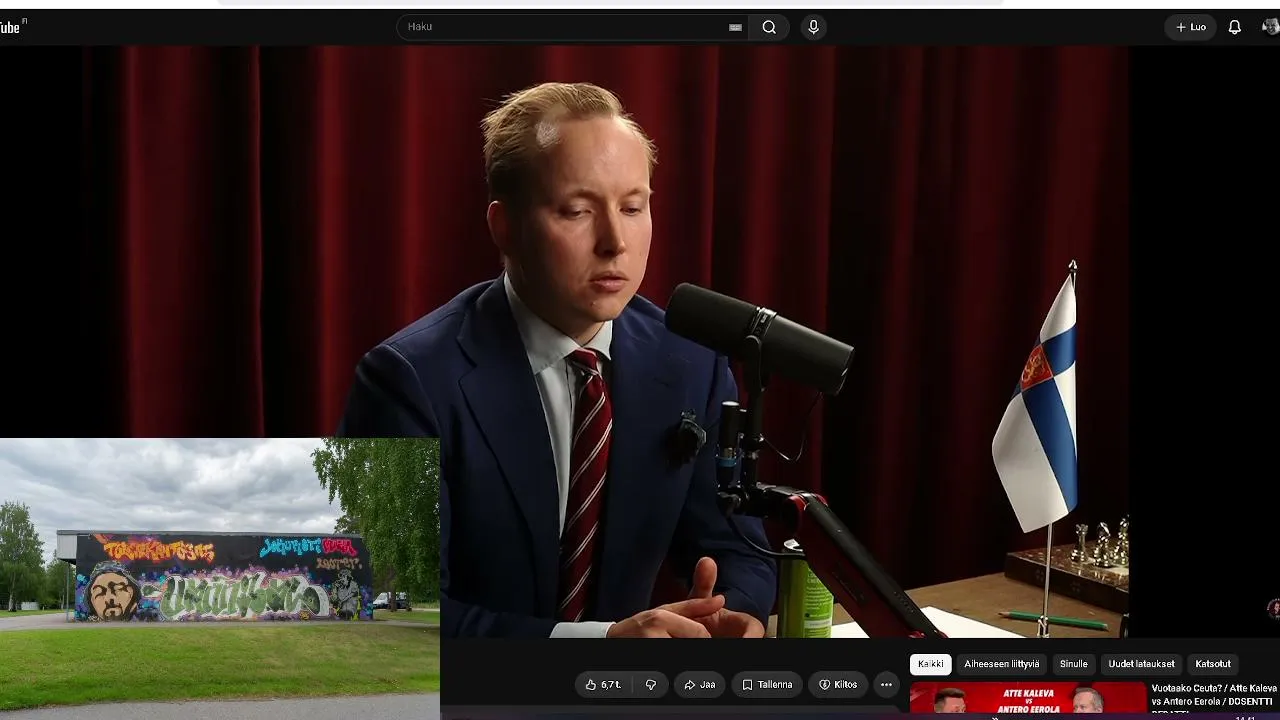Select the Aiheeseen liittyviä filter chip
Image resolution: width=1280 pixels, height=720 pixels.
coord(1001,664)
